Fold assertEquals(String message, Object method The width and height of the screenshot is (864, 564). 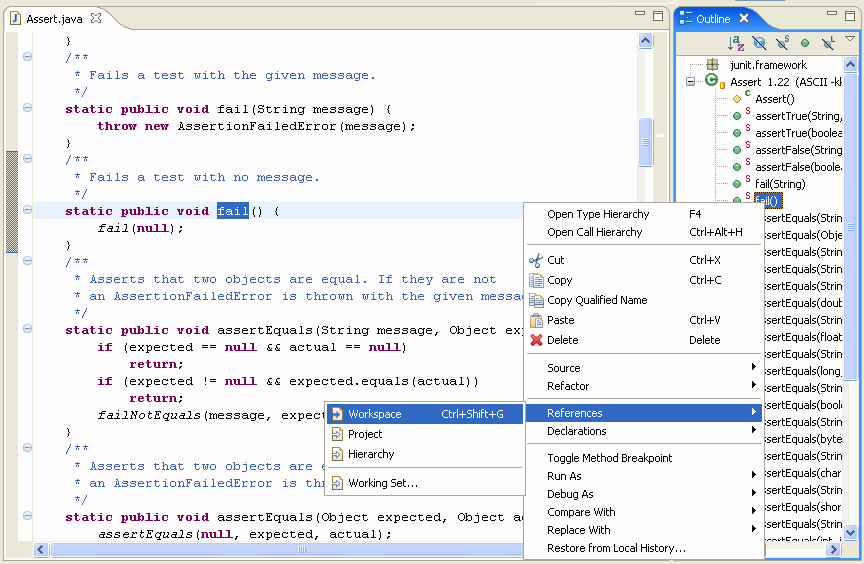pyautogui.click(x=27, y=329)
